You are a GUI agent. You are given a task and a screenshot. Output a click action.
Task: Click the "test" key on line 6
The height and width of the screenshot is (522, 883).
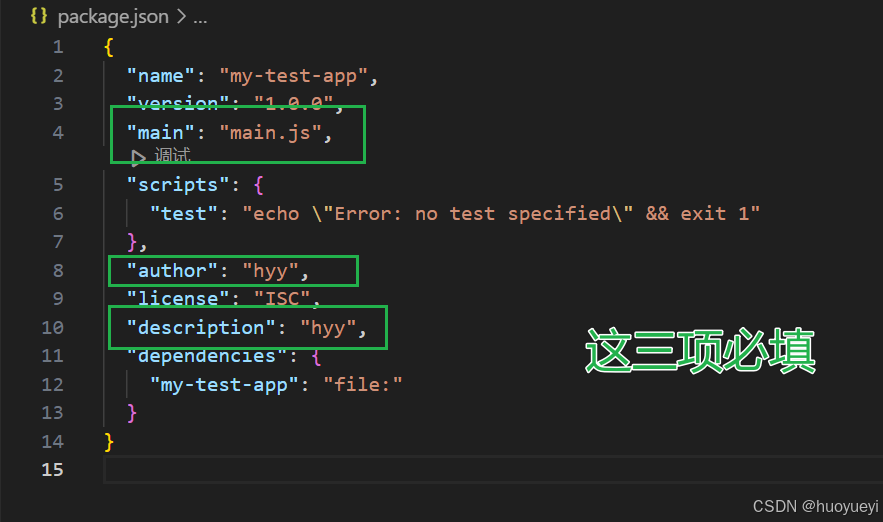[184, 214]
